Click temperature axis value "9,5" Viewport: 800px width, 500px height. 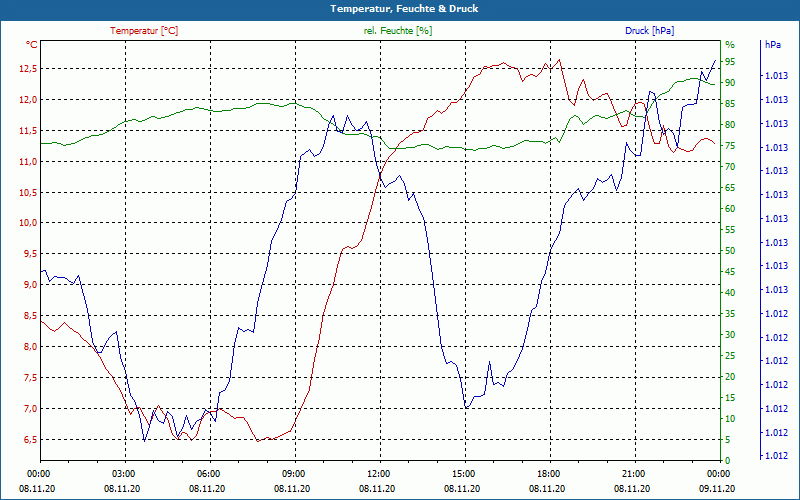tap(31, 254)
